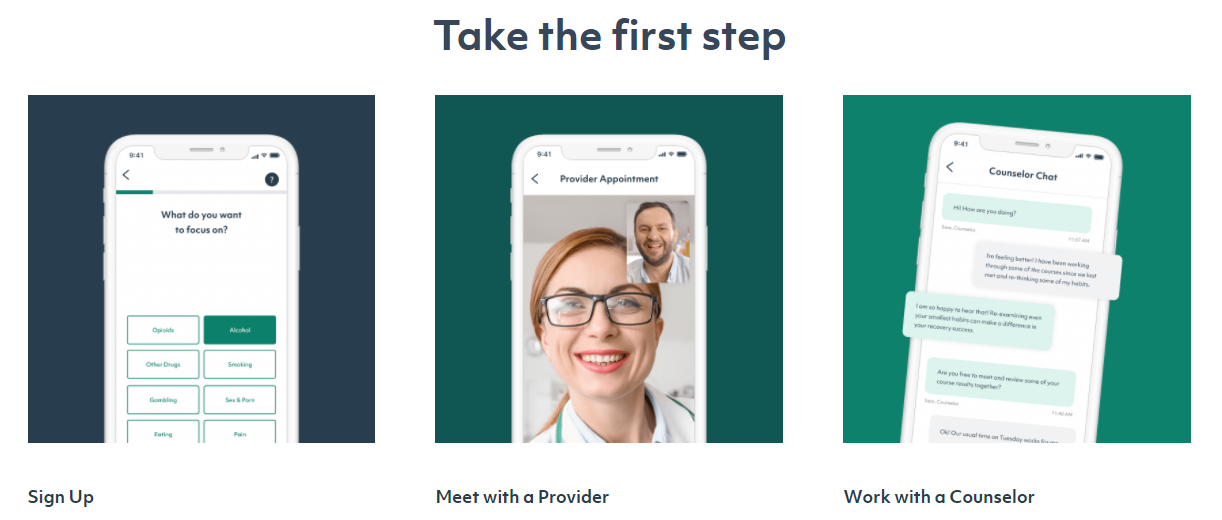Pick the Eating option
The height and width of the screenshot is (520, 1222).
coord(163,432)
